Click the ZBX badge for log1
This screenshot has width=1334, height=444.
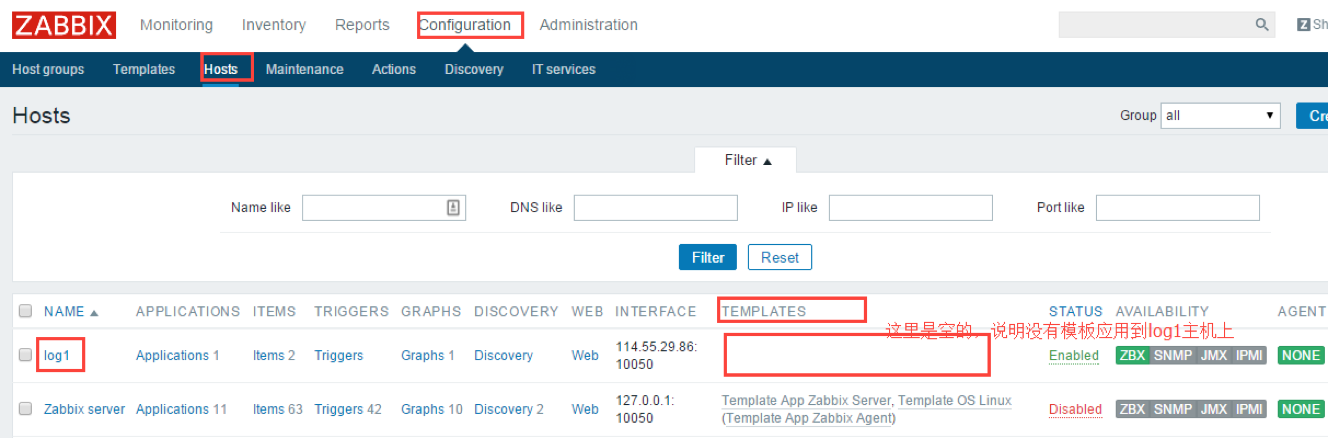tap(1132, 356)
